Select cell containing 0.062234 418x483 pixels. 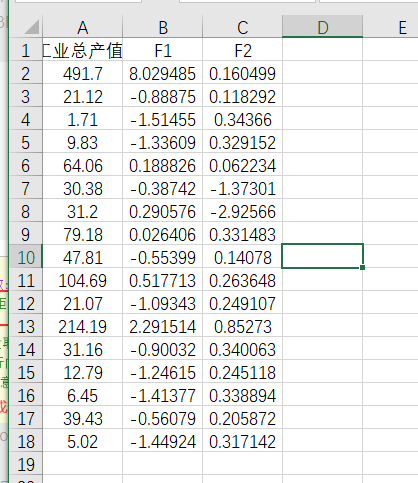tap(243, 165)
